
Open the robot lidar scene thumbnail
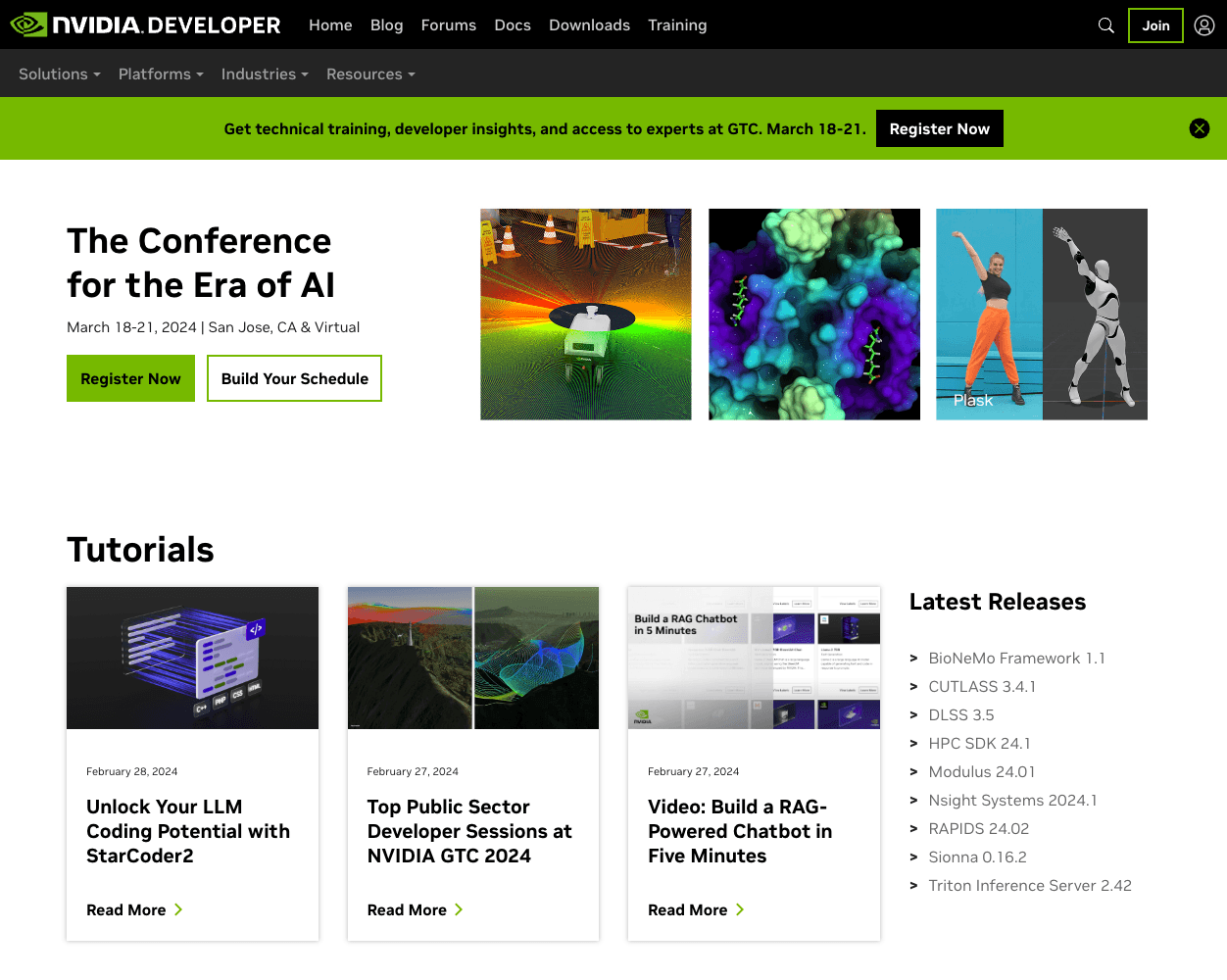click(x=586, y=315)
